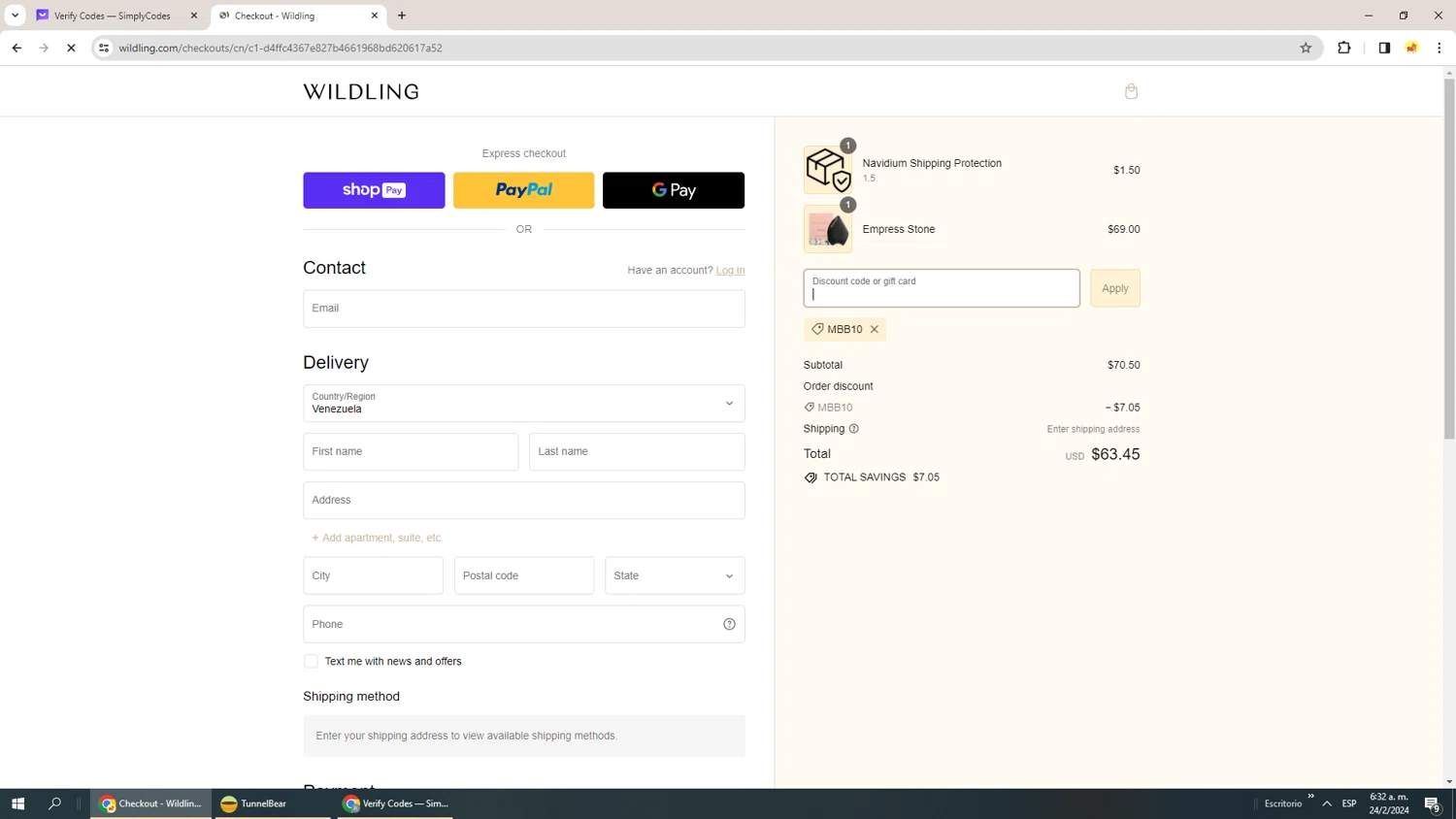Close the Verify Codes SimplyCodes tab
1456x819 pixels.
(x=194, y=16)
